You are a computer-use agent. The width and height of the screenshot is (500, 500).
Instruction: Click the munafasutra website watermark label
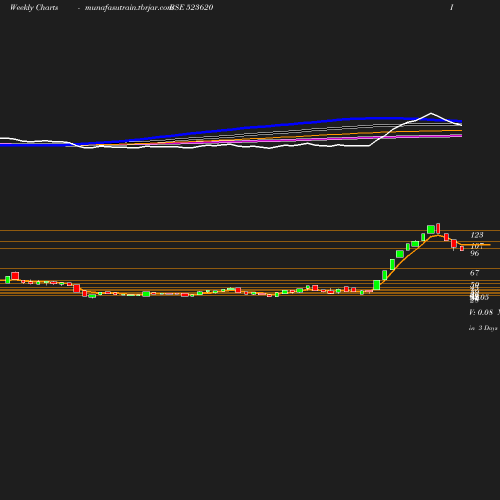coord(128,8)
